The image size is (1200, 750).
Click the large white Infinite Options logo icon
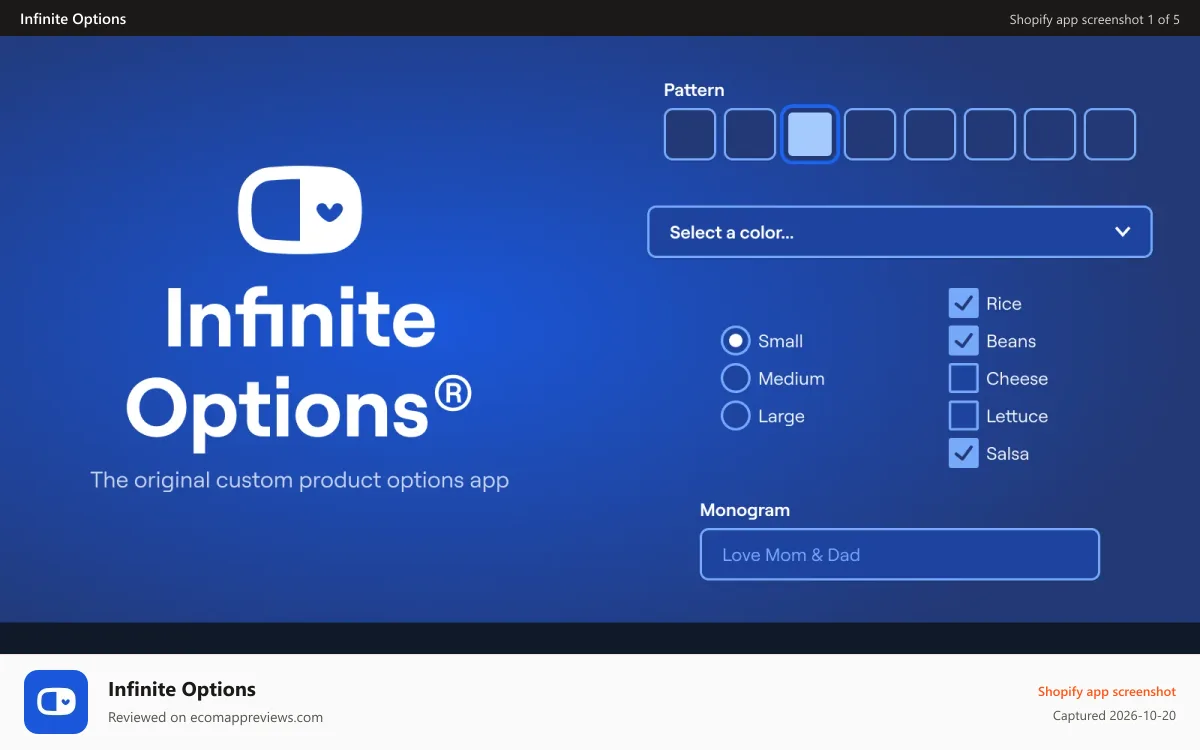tap(300, 209)
